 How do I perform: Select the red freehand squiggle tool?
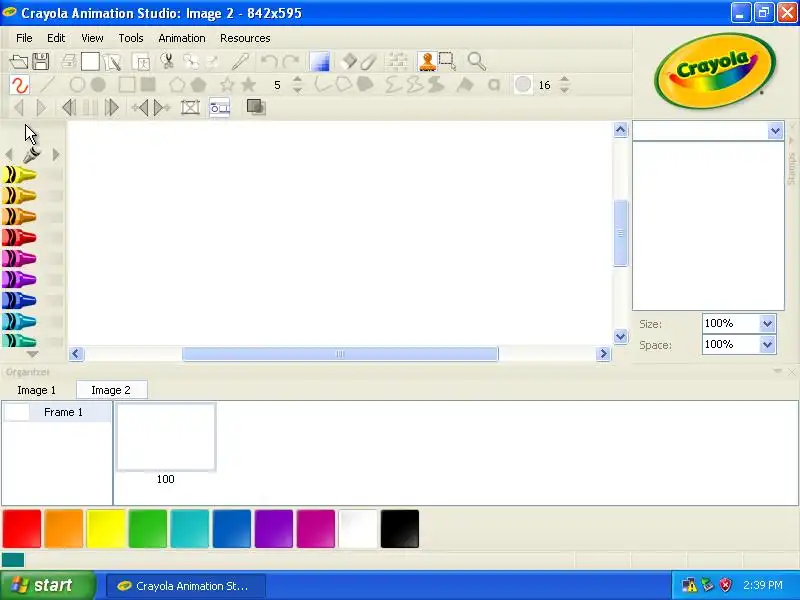click(x=19, y=85)
